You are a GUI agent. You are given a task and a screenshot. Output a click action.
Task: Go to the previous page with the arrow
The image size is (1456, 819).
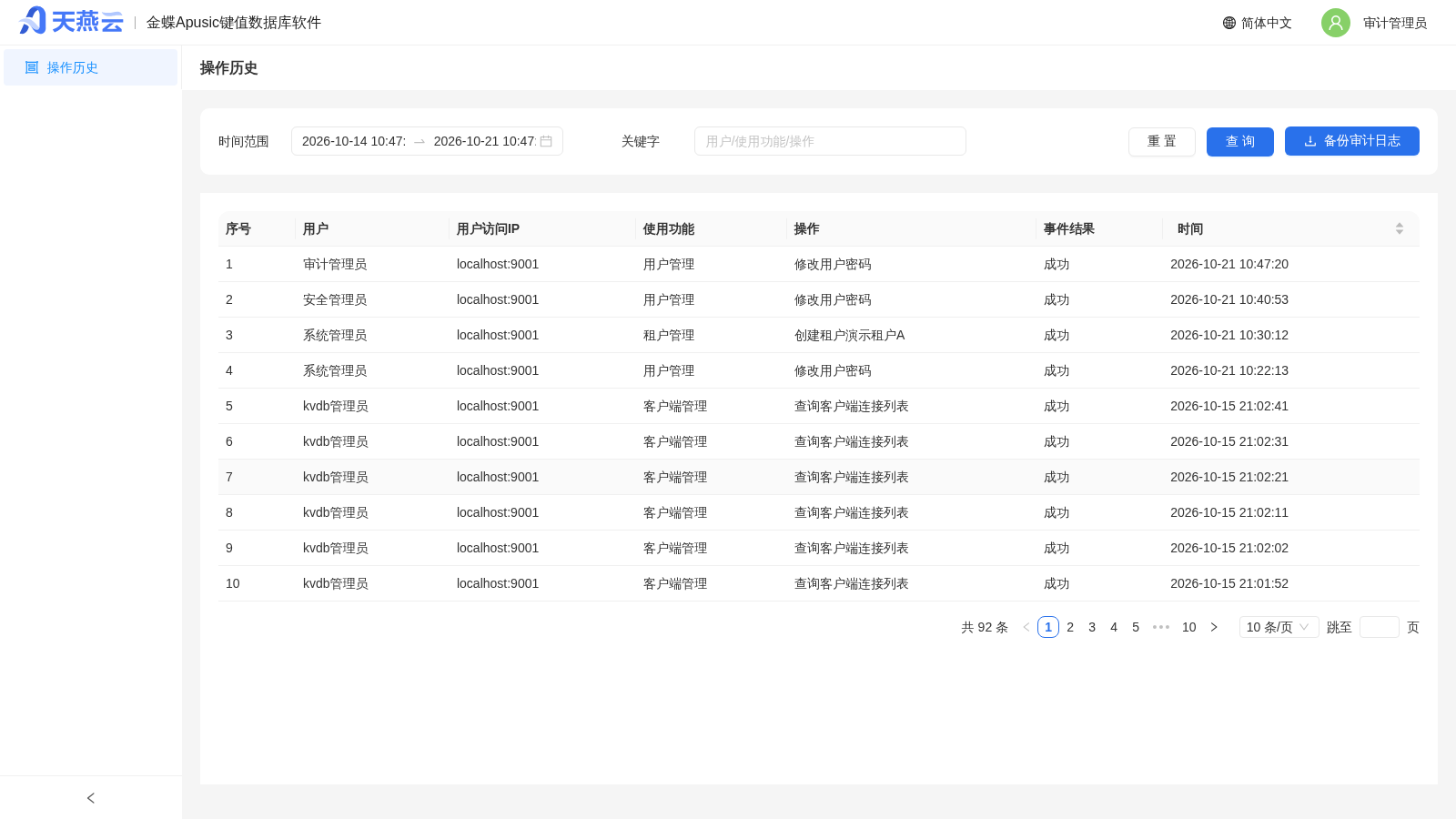tap(1026, 627)
